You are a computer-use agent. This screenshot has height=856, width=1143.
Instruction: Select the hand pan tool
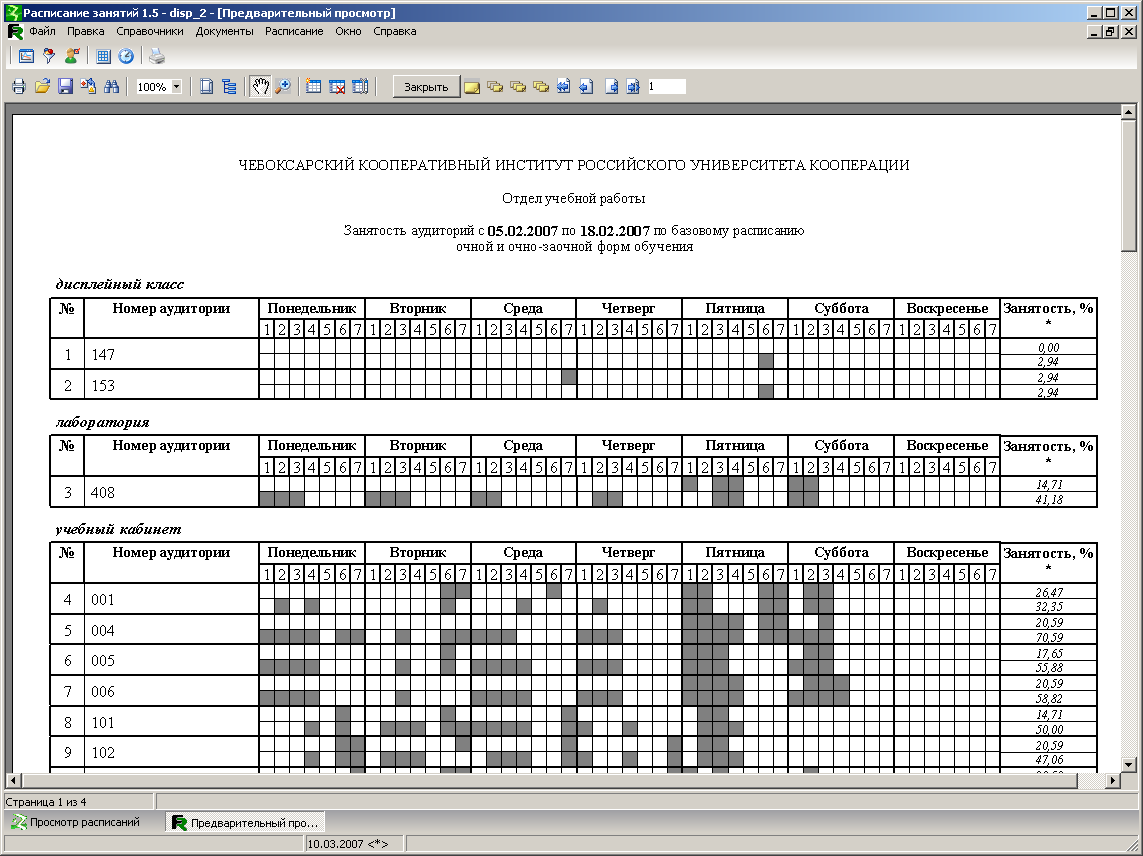pos(260,87)
